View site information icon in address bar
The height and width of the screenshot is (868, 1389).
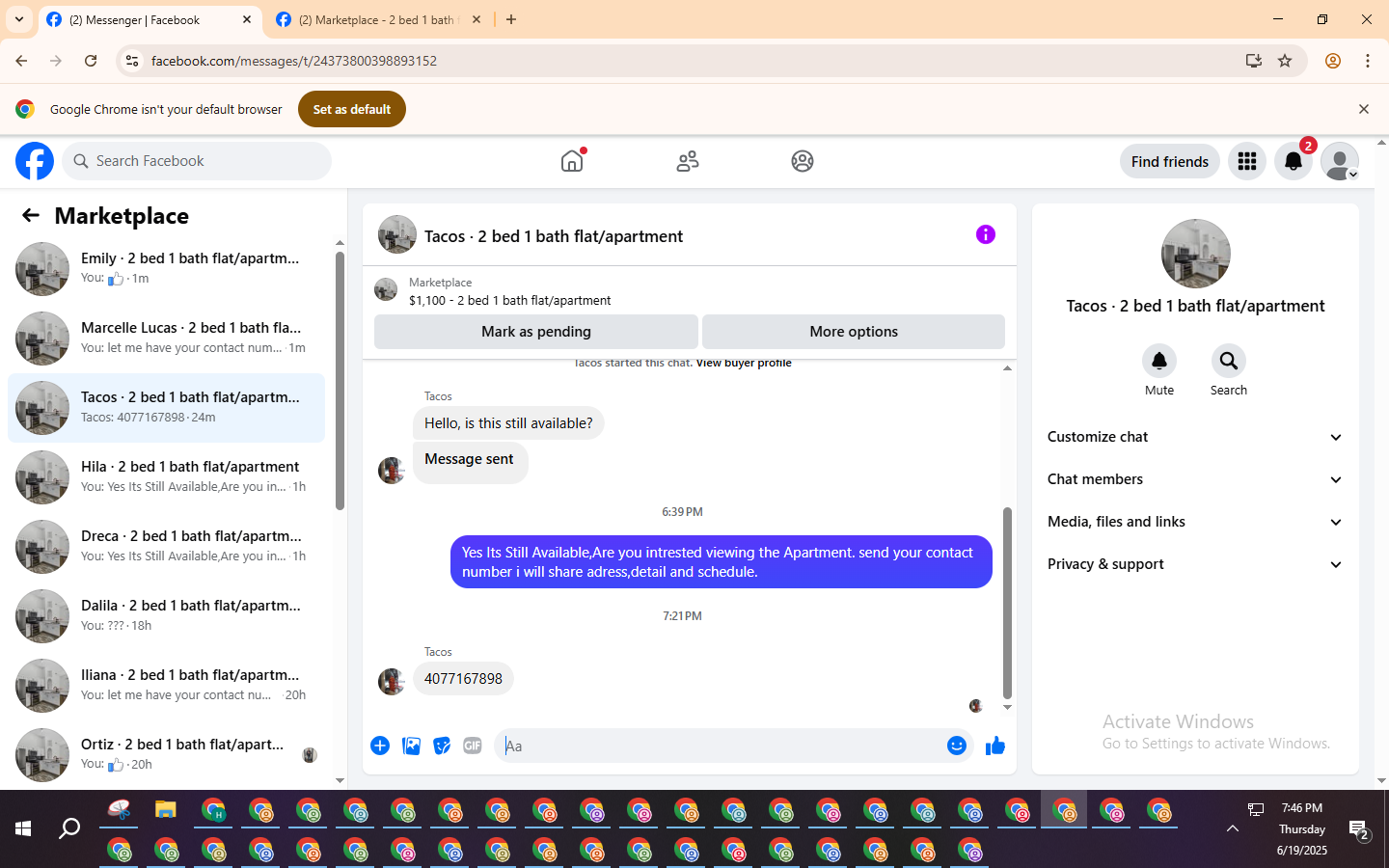pos(132,61)
